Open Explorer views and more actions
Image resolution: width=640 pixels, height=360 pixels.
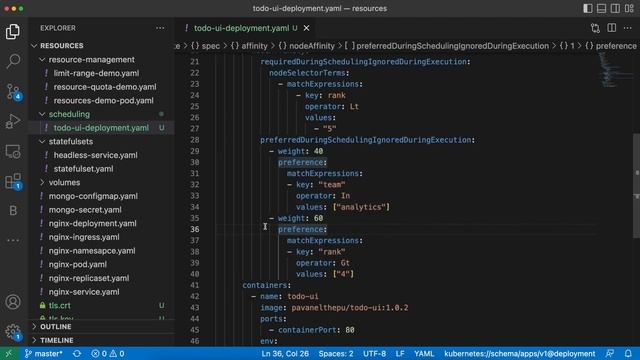point(160,28)
